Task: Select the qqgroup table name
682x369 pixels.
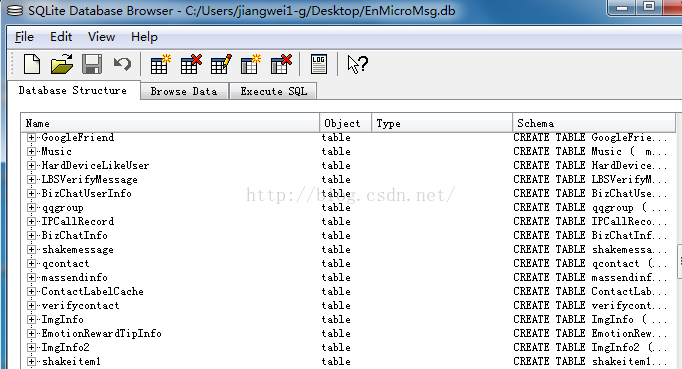Action: click(63, 208)
